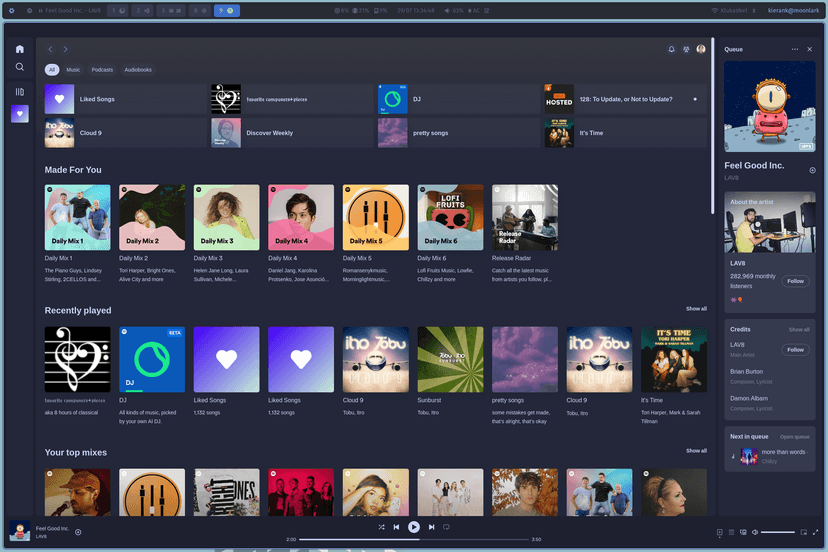Follow LAV8 in About the artist
The width and height of the screenshot is (828, 552).
point(795,281)
